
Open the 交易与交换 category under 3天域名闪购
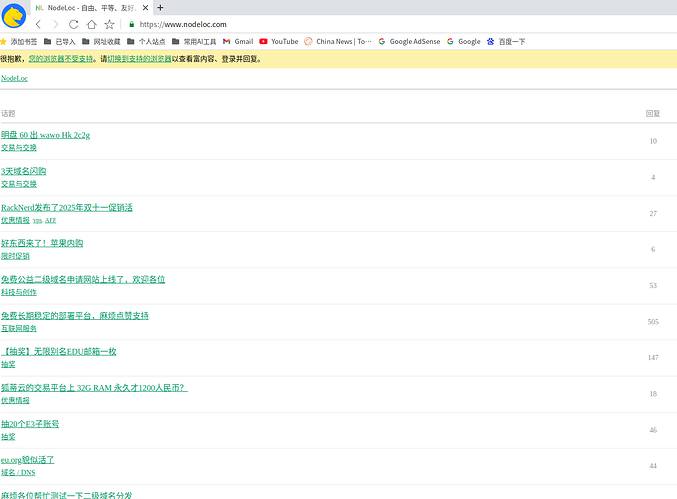[x=19, y=184]
